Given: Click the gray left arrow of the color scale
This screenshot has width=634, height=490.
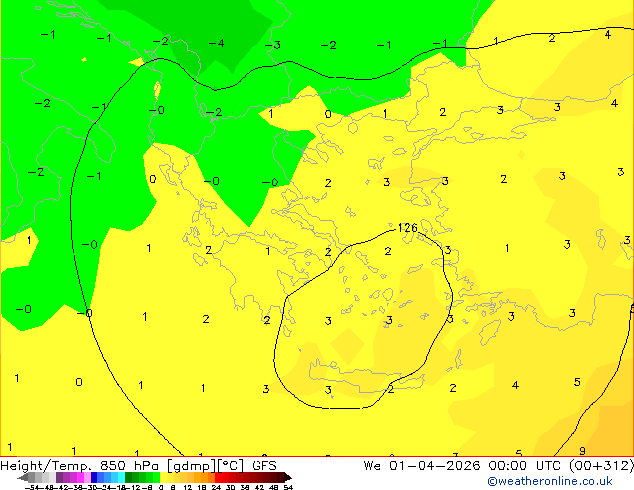Looking at the screenshot, I should (x=23, y=477).
